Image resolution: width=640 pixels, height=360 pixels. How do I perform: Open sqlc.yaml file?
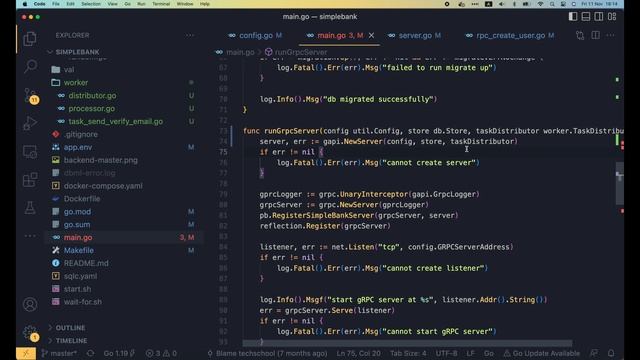[x=80, y=276]
